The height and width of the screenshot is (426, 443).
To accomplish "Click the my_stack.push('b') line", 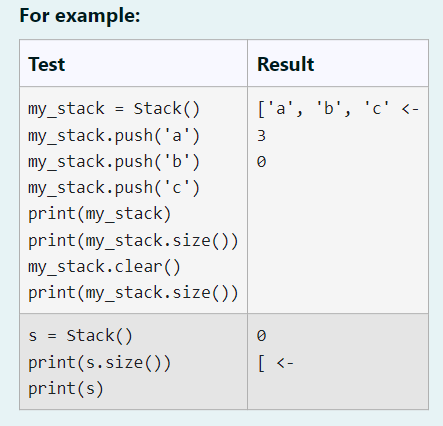I will coord(114,161).
